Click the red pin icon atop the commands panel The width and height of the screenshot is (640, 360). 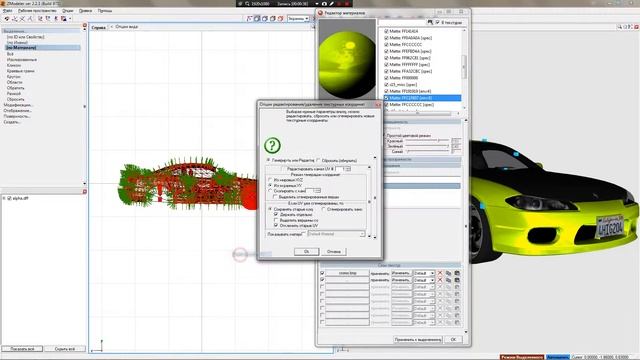(x=84, y=25)
